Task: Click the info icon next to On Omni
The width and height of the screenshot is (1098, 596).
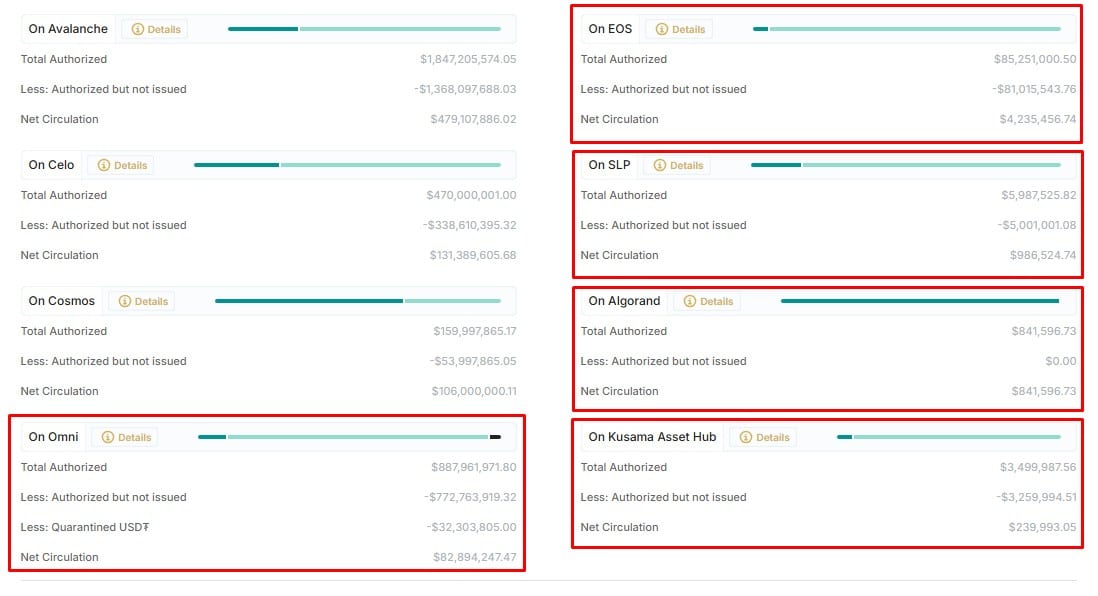Action: pos(108,437)
